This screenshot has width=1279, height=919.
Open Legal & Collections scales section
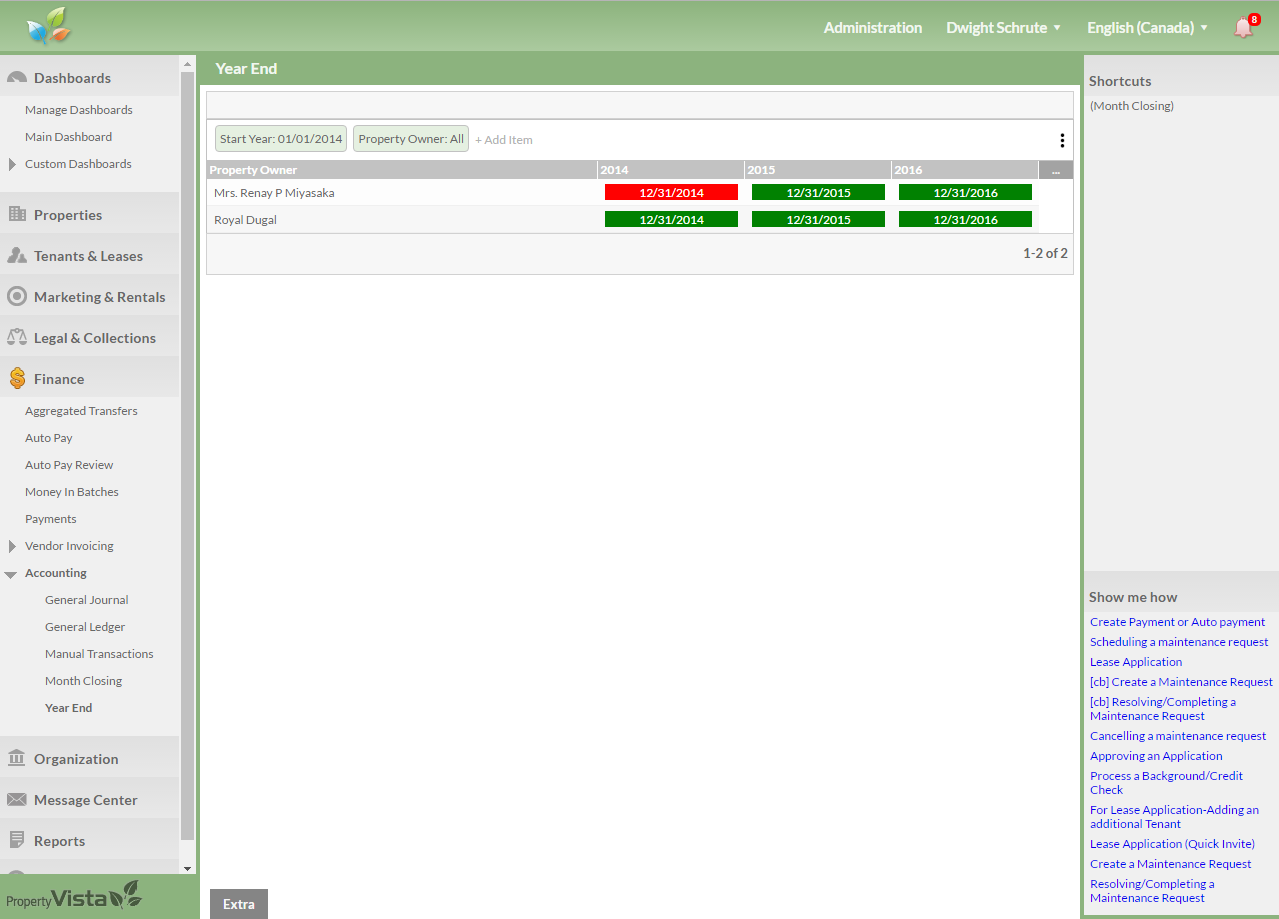[x=94, y=338]
